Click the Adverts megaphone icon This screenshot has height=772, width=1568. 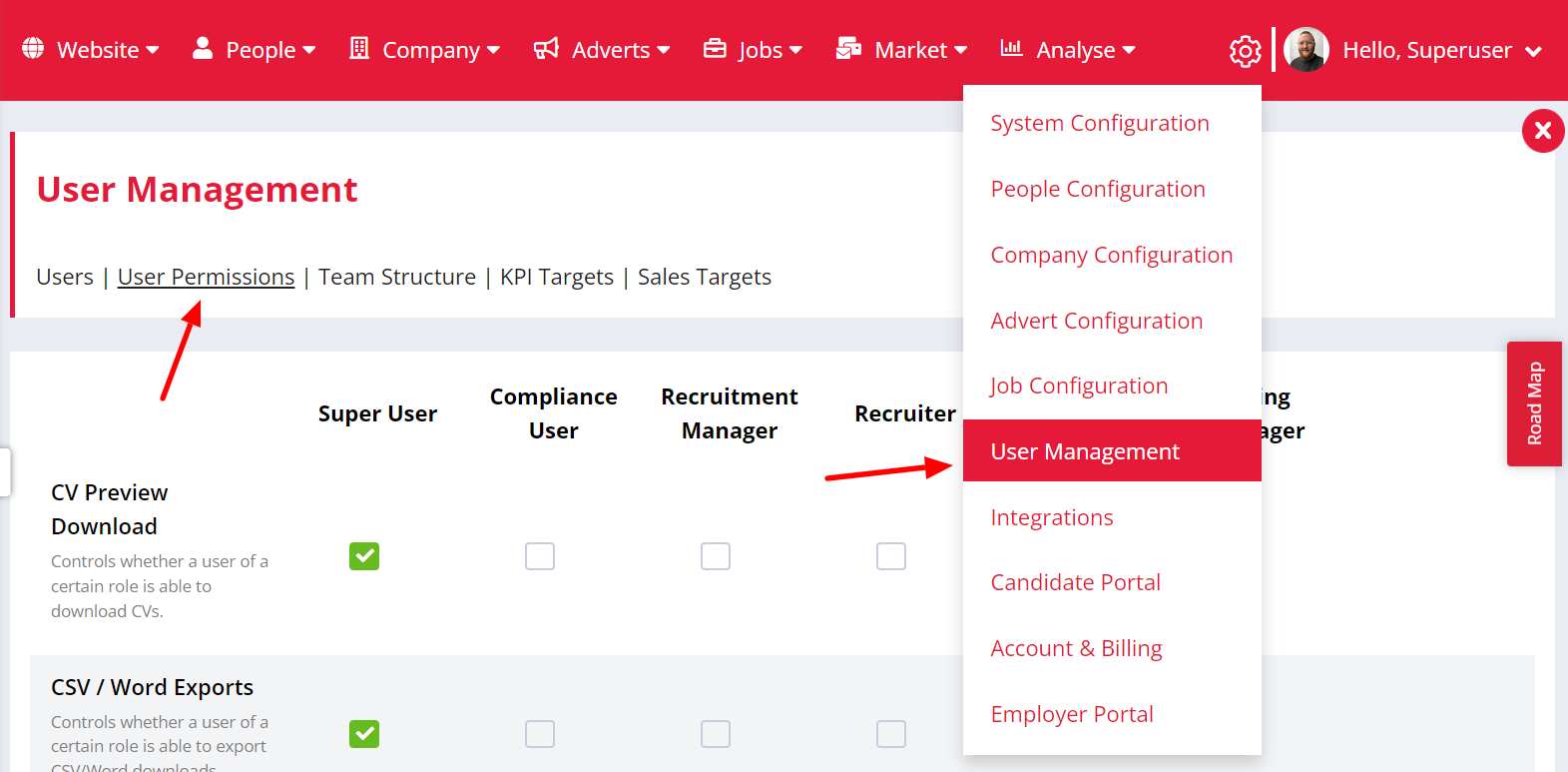[x=547, y=48]
